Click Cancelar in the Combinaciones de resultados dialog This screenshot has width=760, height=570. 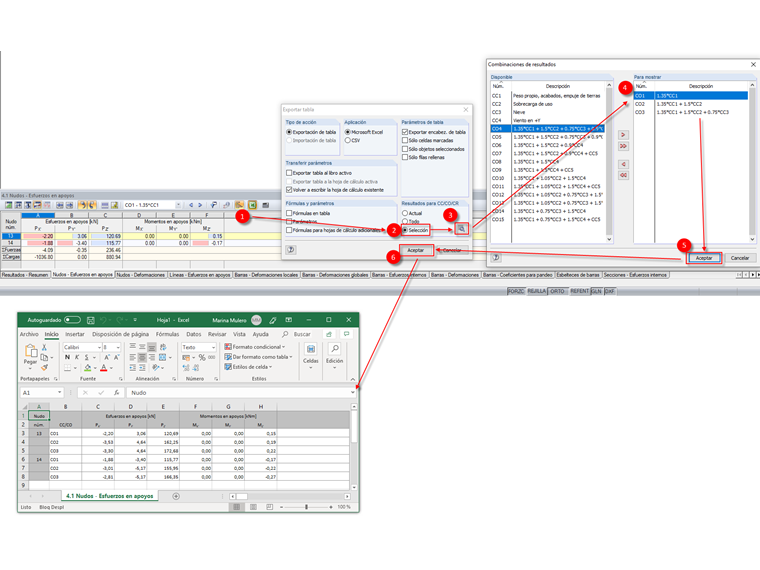[x=740, y=258]
